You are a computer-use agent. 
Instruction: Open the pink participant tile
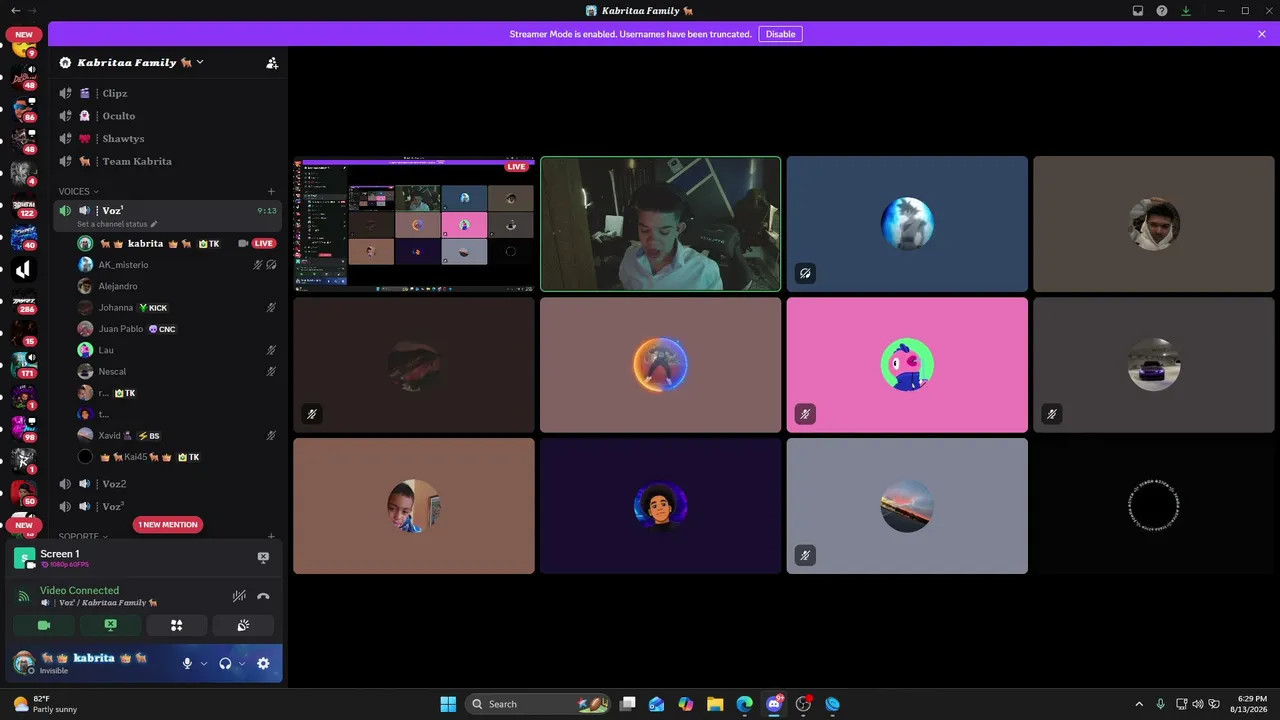907,365
